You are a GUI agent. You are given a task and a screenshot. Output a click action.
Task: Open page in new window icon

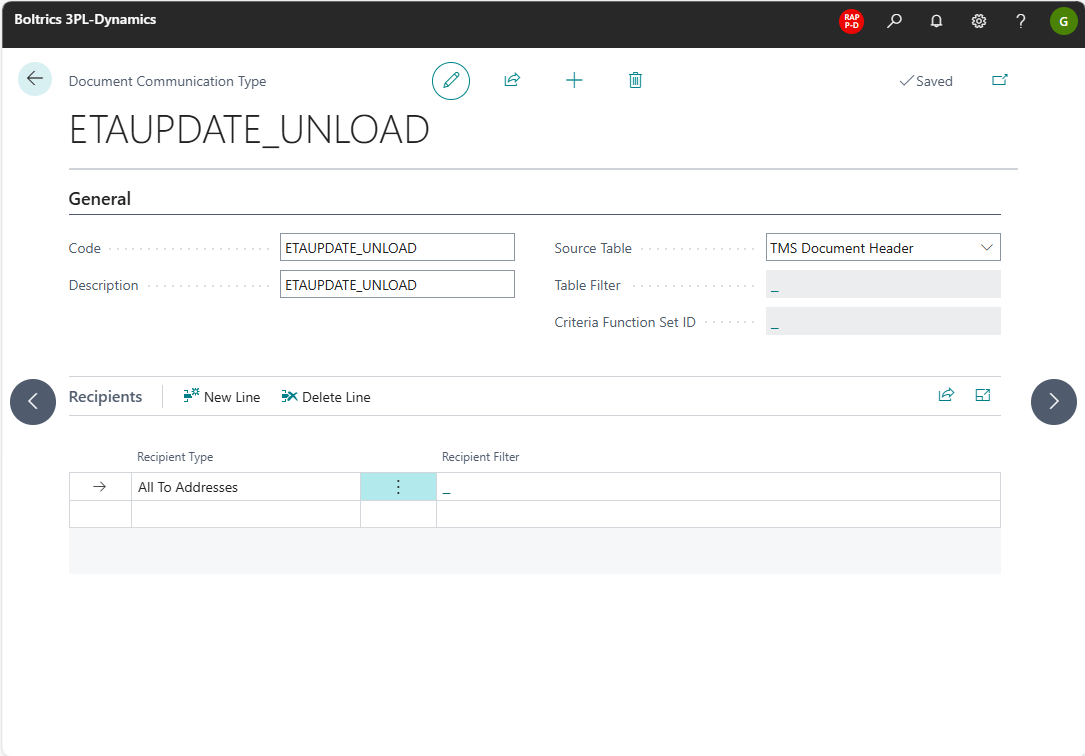pos(999,80)
